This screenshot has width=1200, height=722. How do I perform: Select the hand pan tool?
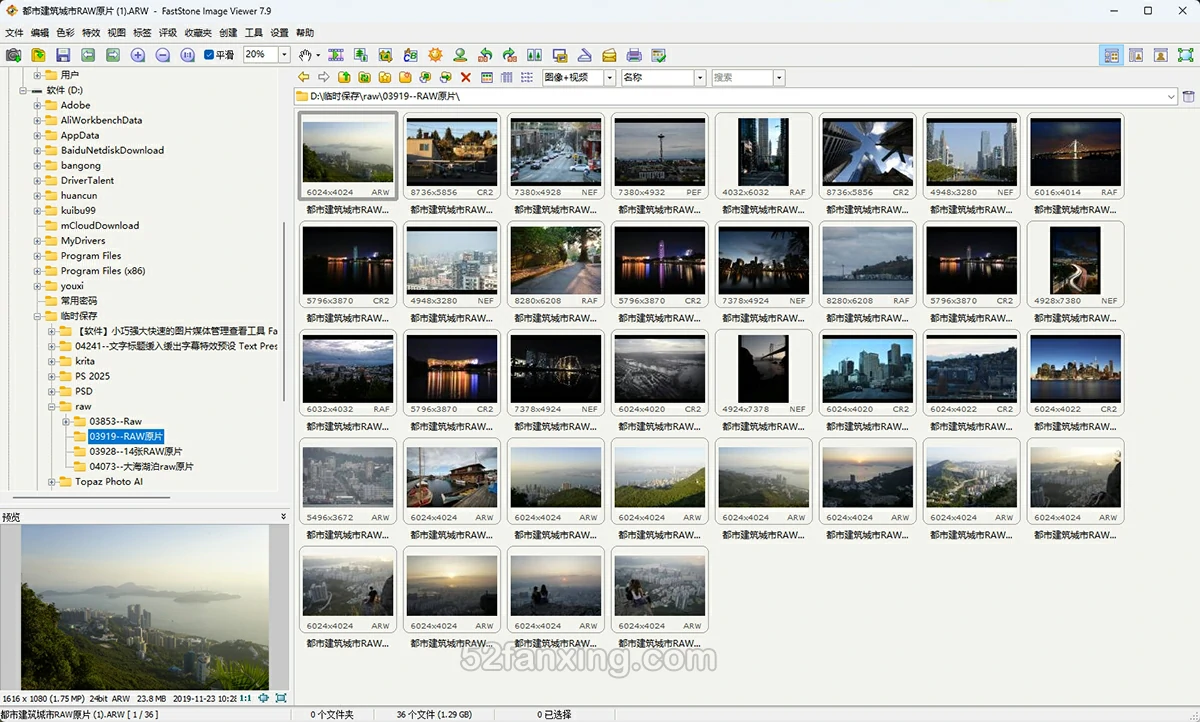tap(306, 55)
